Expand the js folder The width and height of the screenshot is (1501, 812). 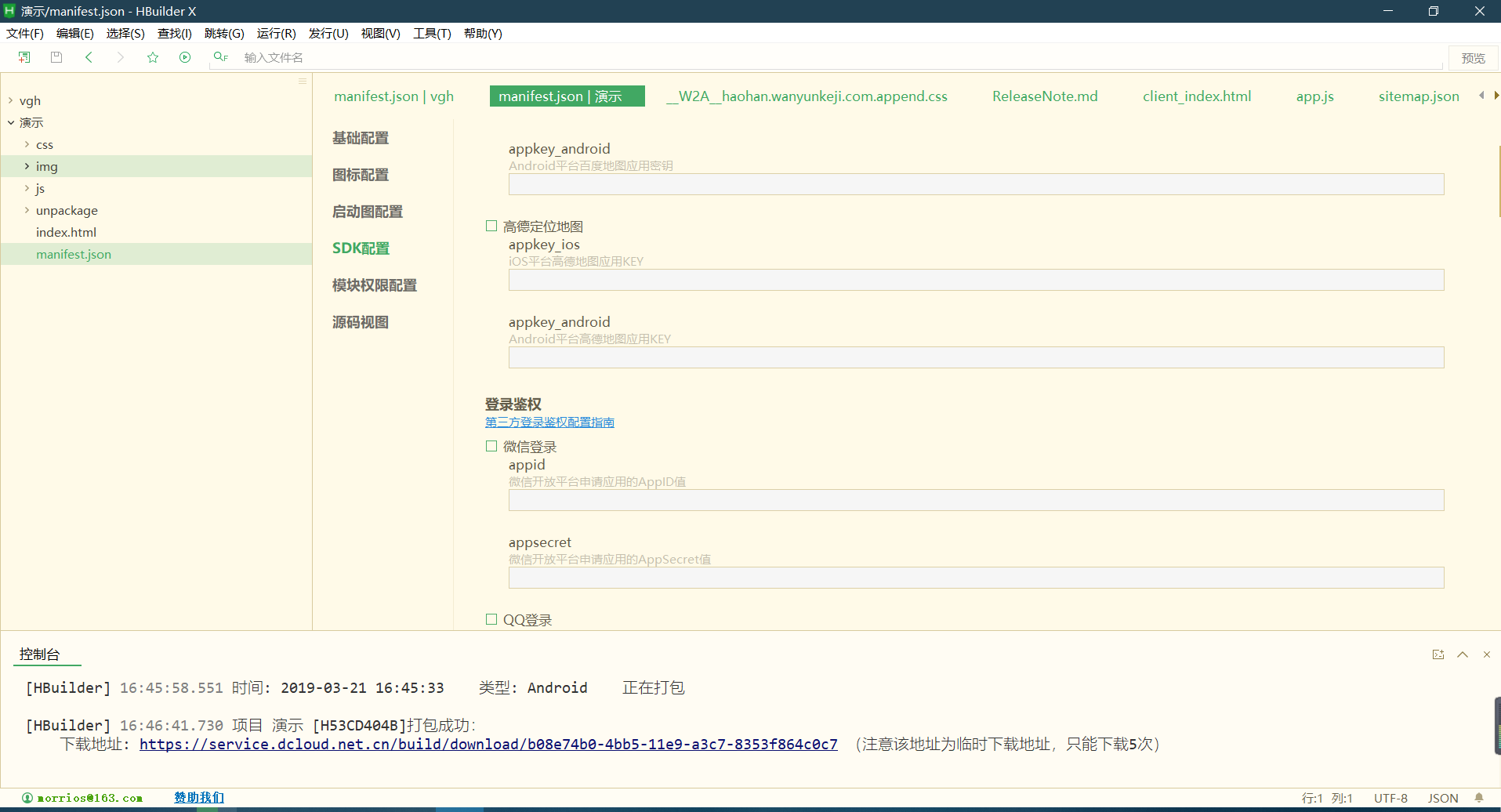(27, 188)
